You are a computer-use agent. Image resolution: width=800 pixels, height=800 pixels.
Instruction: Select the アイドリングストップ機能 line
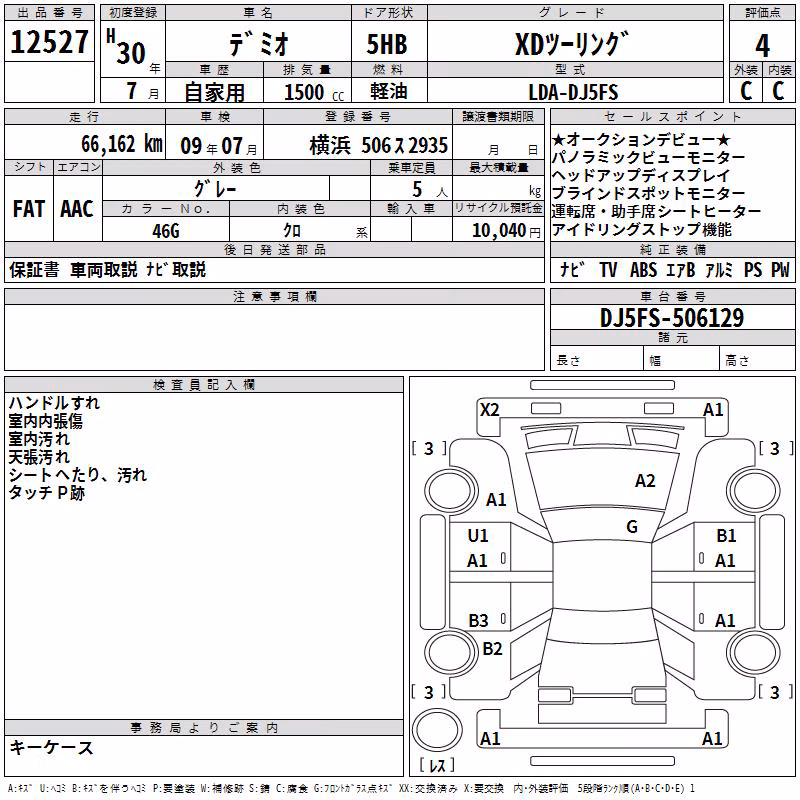(x=642, y=230)
